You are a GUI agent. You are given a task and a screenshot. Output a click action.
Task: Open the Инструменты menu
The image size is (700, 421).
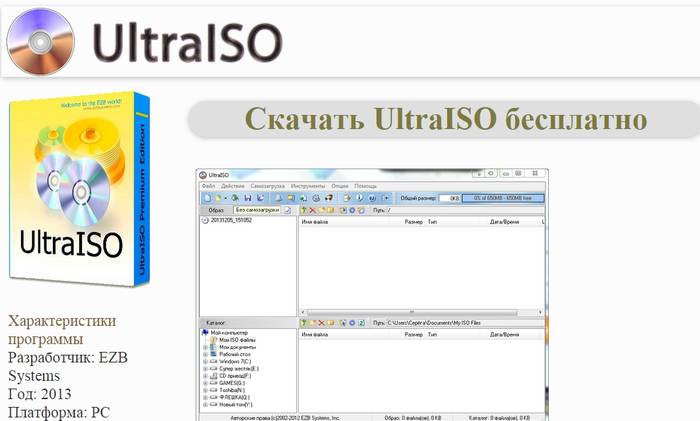[x=308, y=186]
